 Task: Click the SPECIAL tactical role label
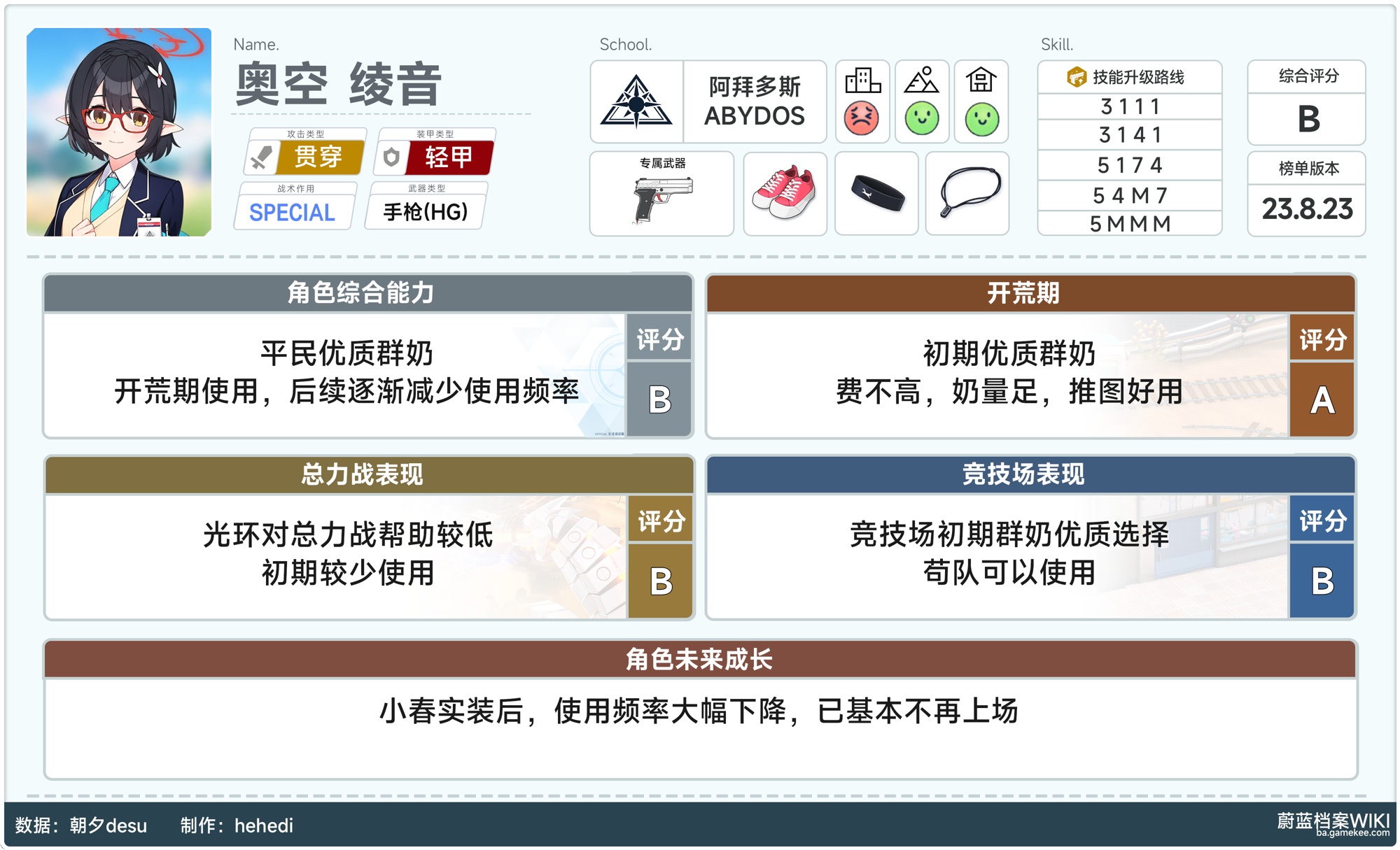point(292,213)
